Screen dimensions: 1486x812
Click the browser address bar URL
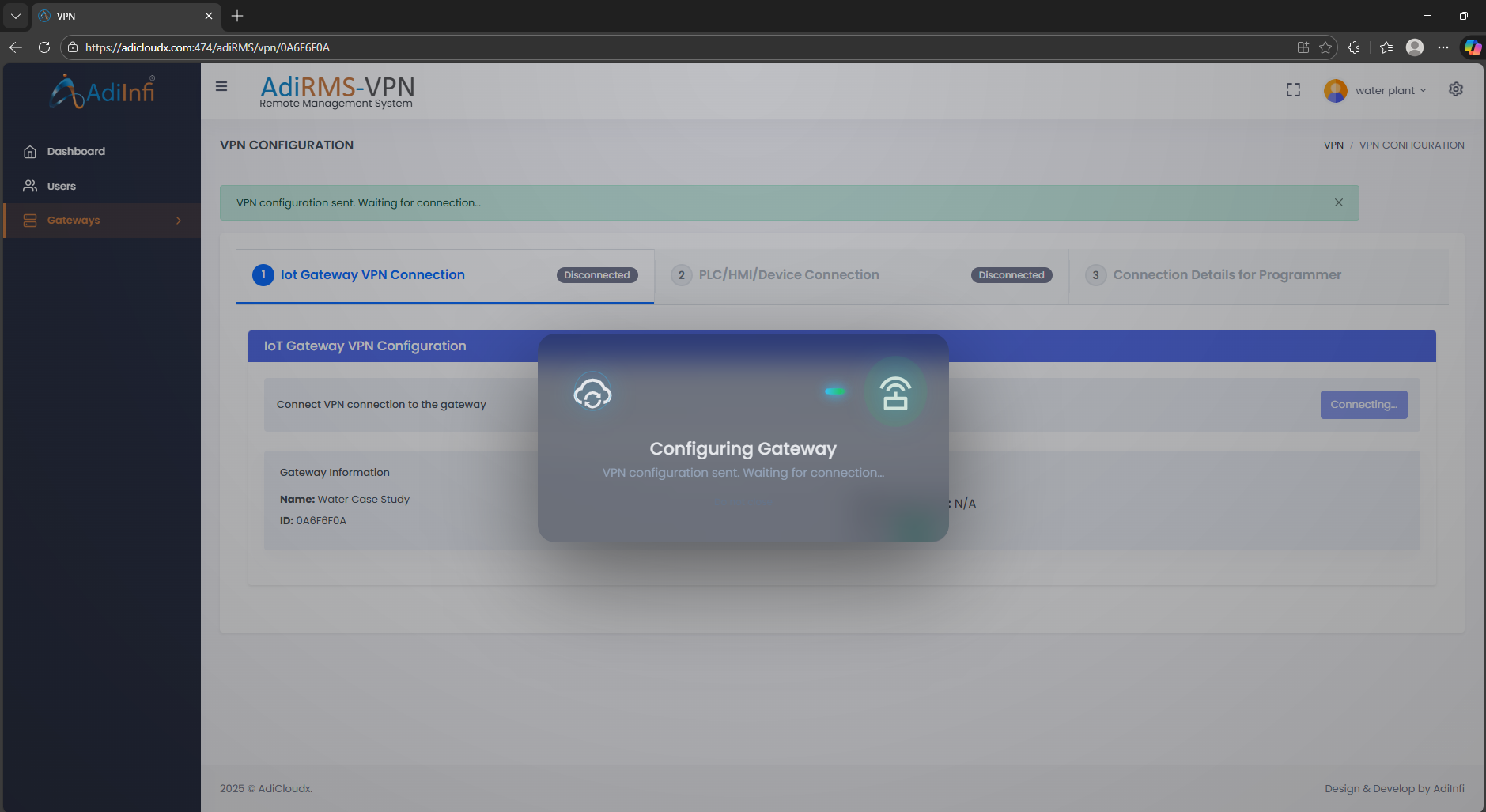point(207,47)
